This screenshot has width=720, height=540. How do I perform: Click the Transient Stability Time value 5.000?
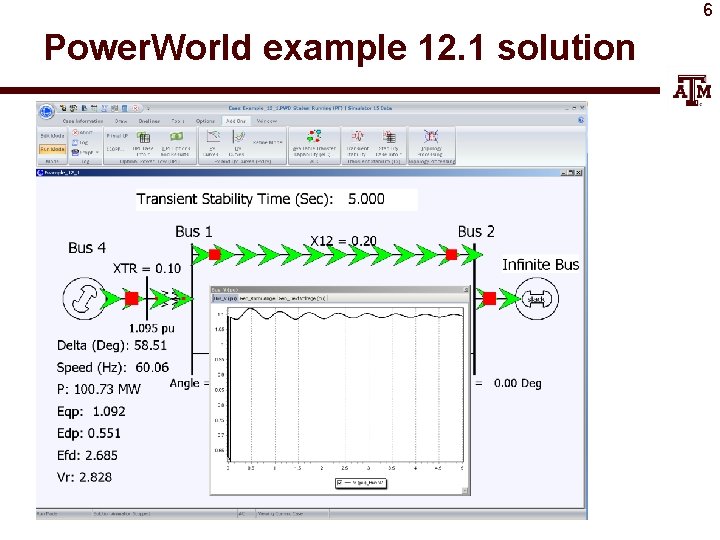(x=366, y=199)
